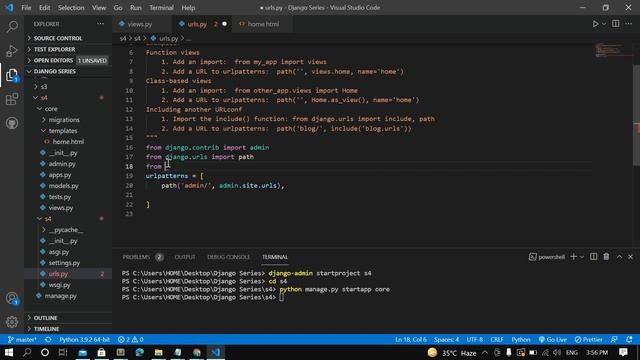Open Windows Start menu
The width and height of the screenshot is (640, 360).
[x=9, y=352]
